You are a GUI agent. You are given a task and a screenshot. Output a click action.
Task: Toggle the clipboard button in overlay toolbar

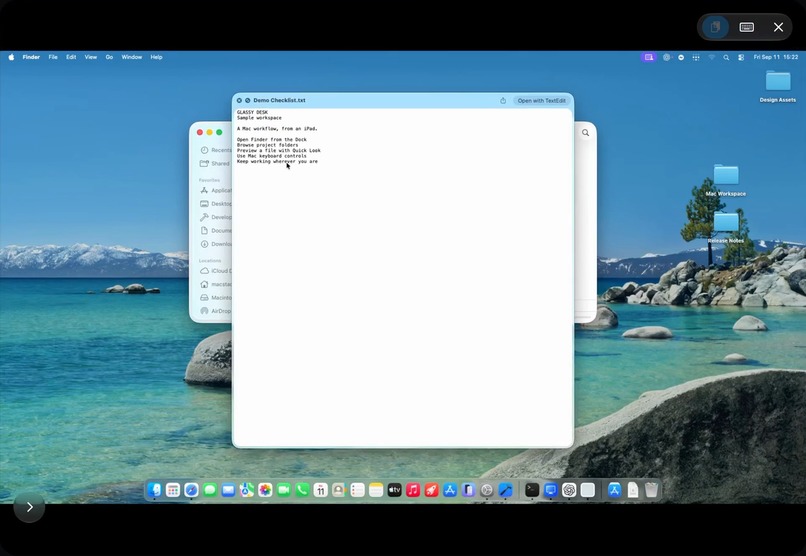click(715, 27)
